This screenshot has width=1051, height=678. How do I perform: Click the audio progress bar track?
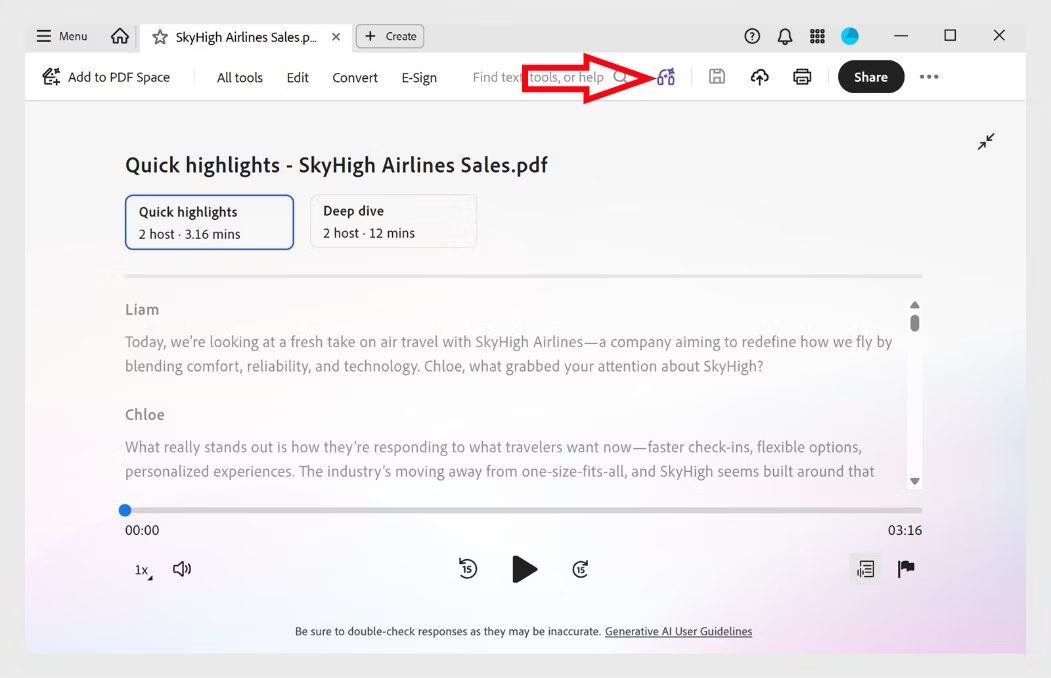523,511
